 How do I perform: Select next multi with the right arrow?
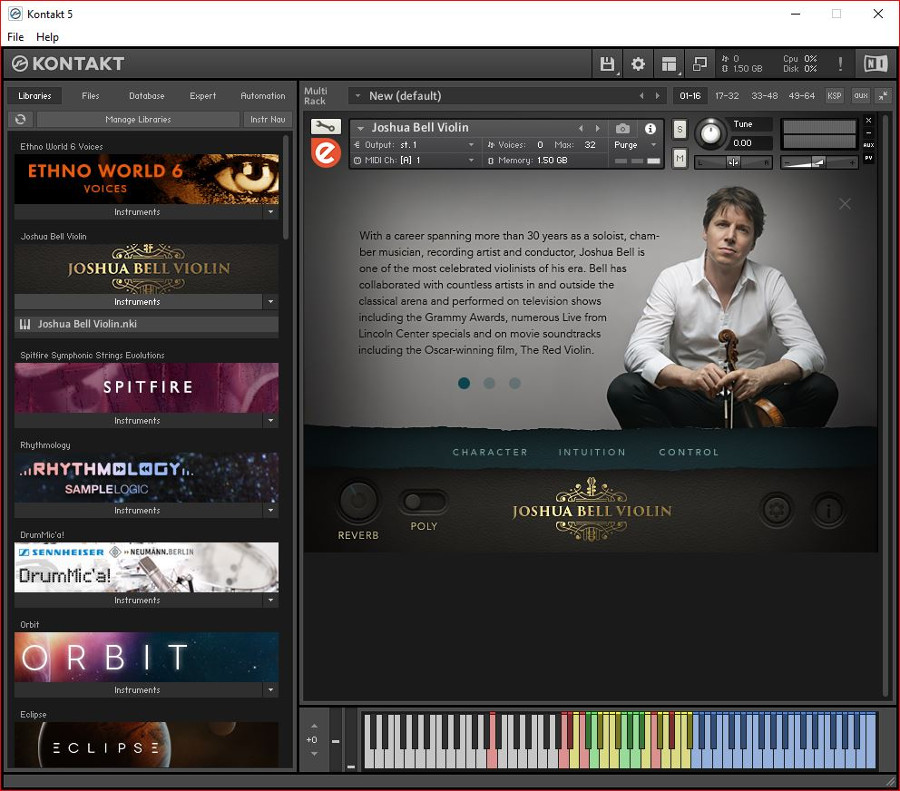point(657,96)
